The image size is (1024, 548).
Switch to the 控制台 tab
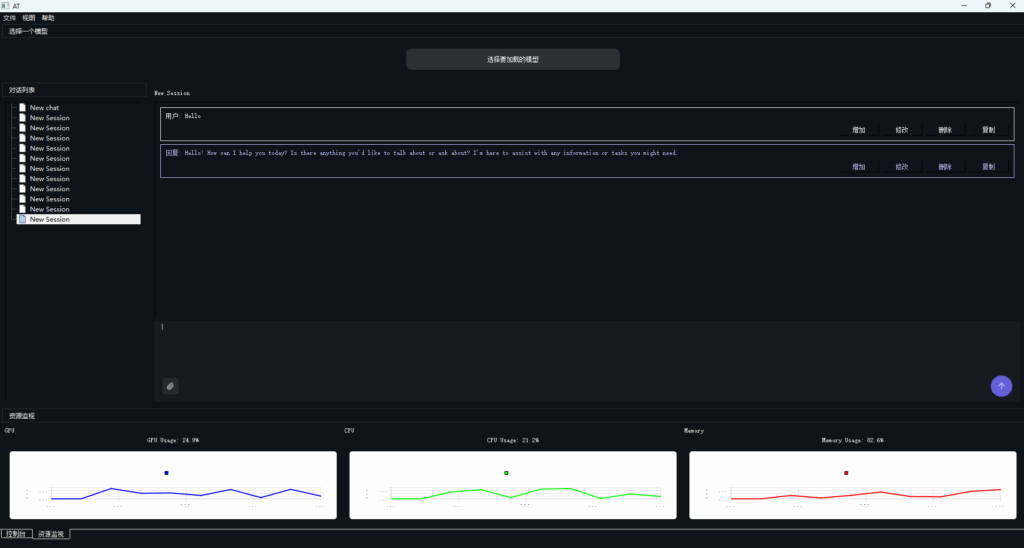coord(17,534)
